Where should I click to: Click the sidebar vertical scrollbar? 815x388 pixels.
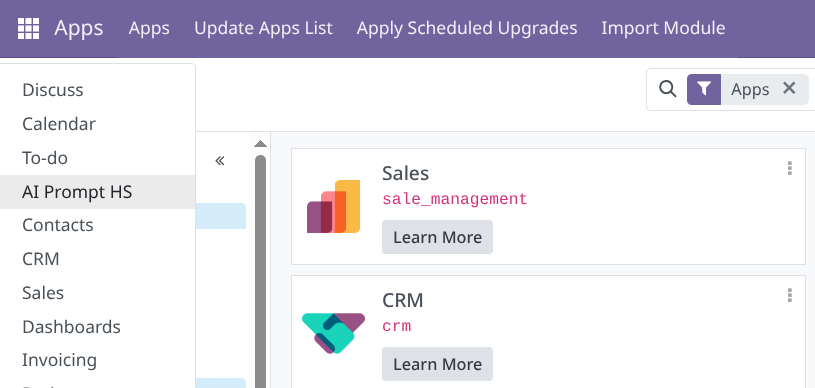point(260,270)
